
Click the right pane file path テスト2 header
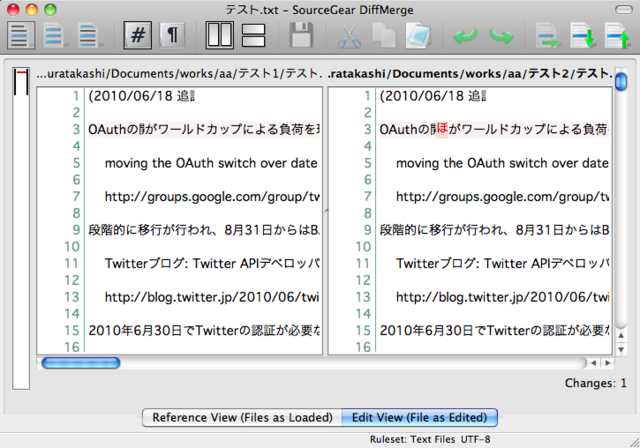(x=470, y=74)
